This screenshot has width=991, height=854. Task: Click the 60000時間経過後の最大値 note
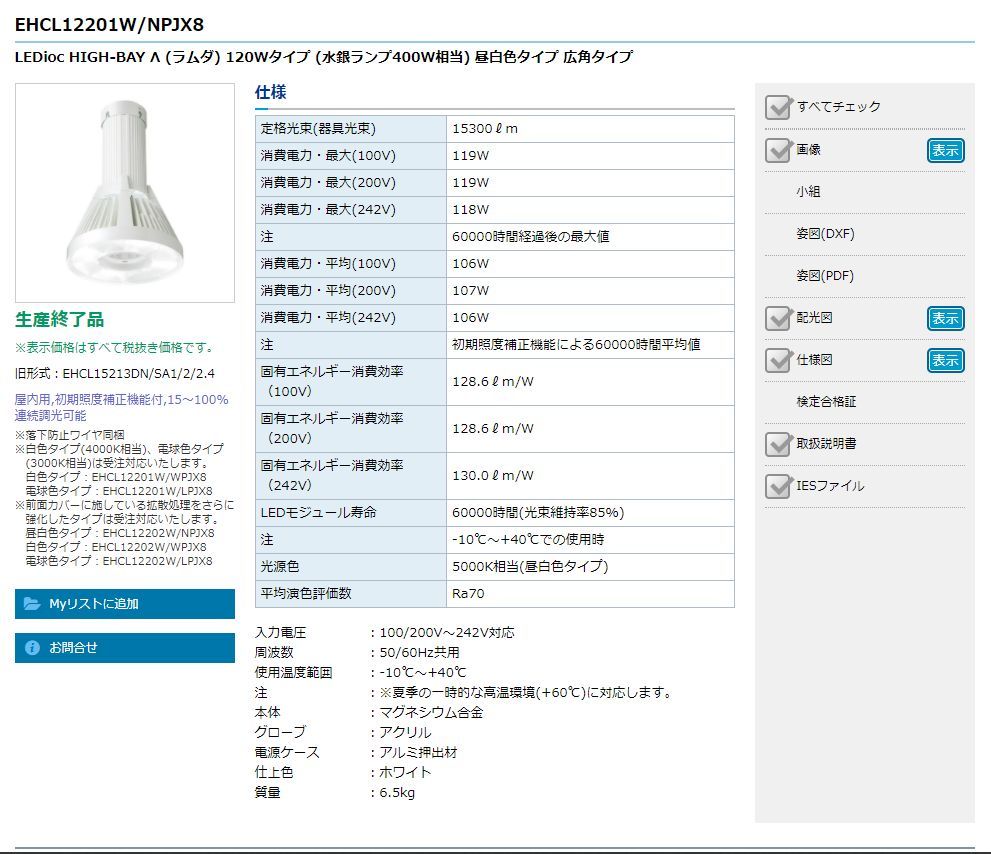pyautogui.click(x=530, y=236)
